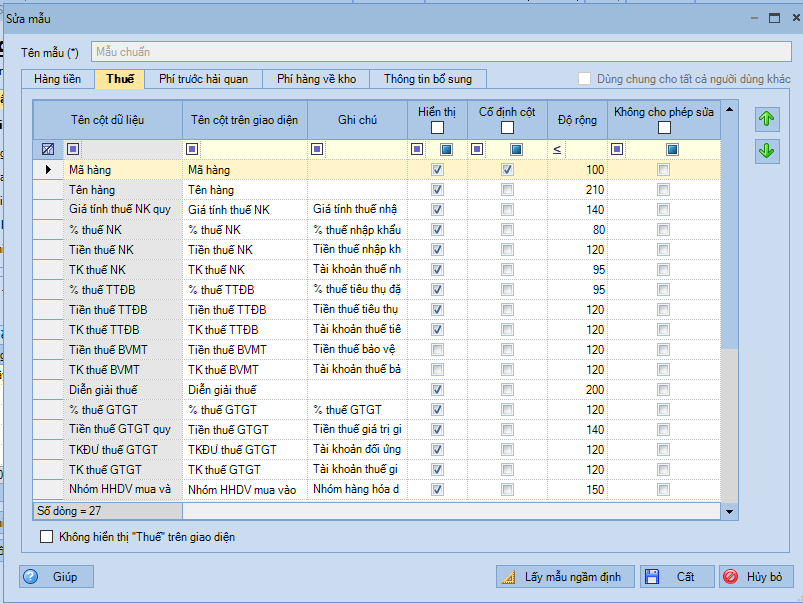The width and height of the screenshot is (803, 604).
Task: Click scrollbar down arrow of the grid
Action: (729, 512)
